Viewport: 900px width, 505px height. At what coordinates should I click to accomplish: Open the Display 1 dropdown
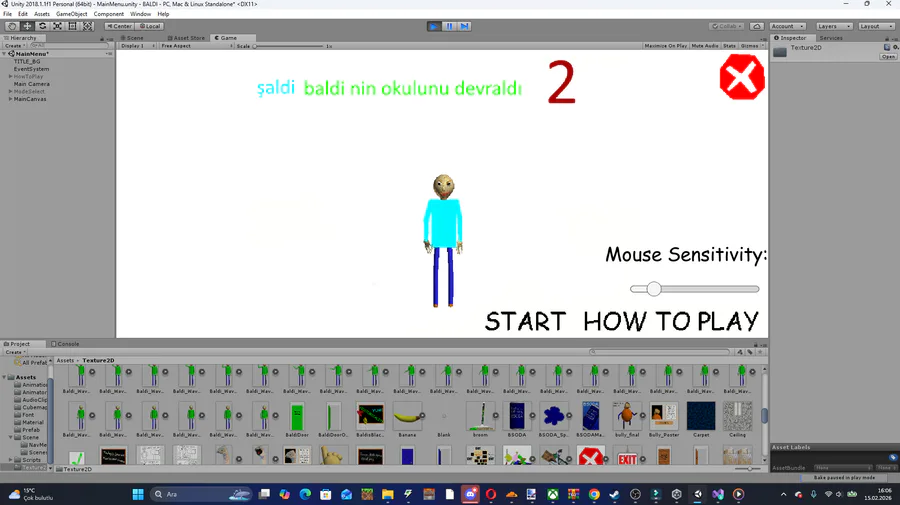[x=137, y=46]
